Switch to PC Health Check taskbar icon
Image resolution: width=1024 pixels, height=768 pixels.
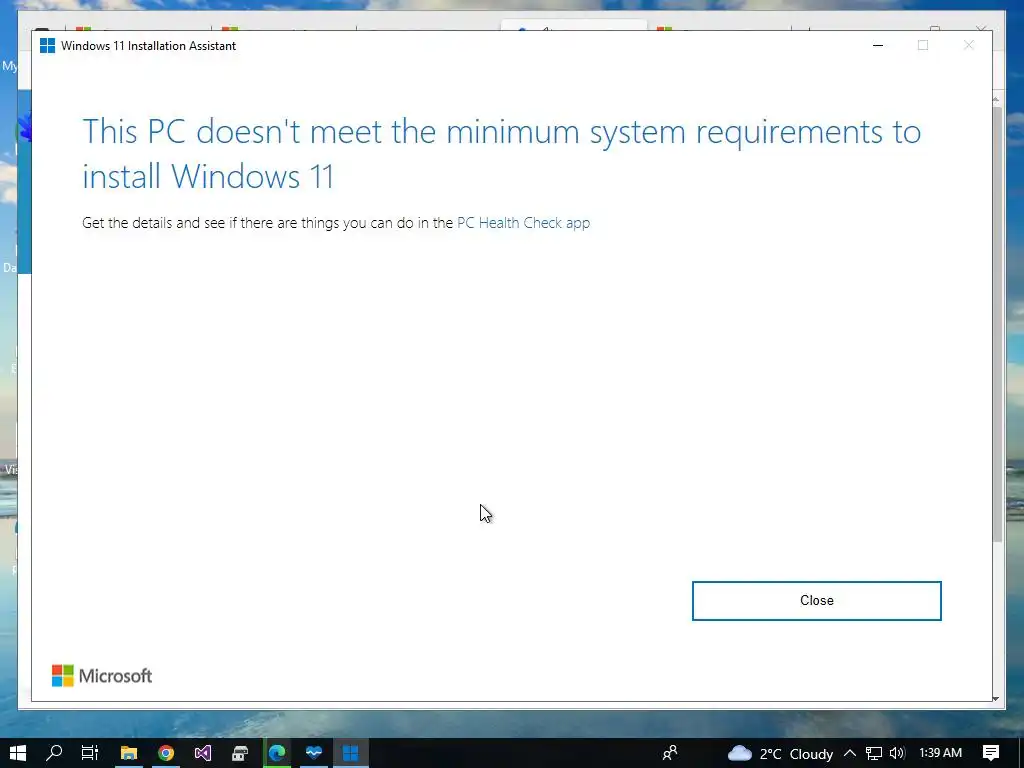(x=313, y=753)
